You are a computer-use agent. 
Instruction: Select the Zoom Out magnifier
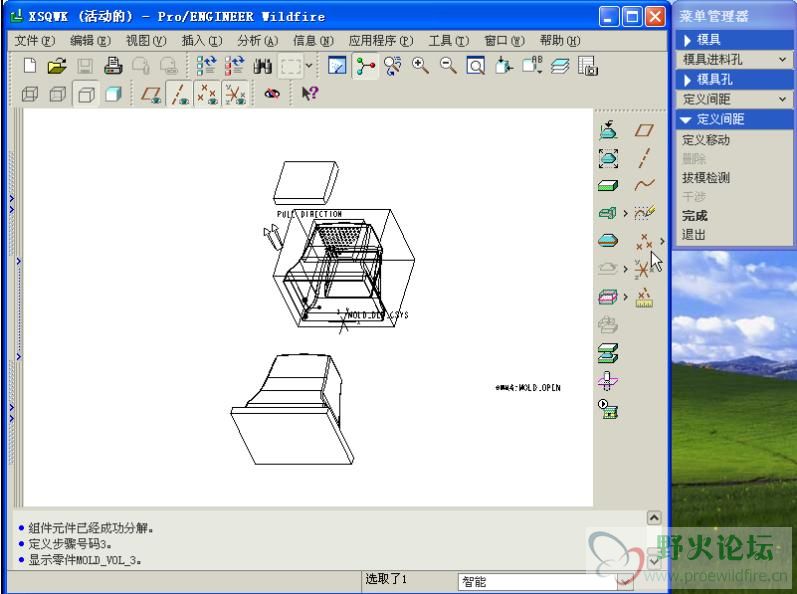448,66
